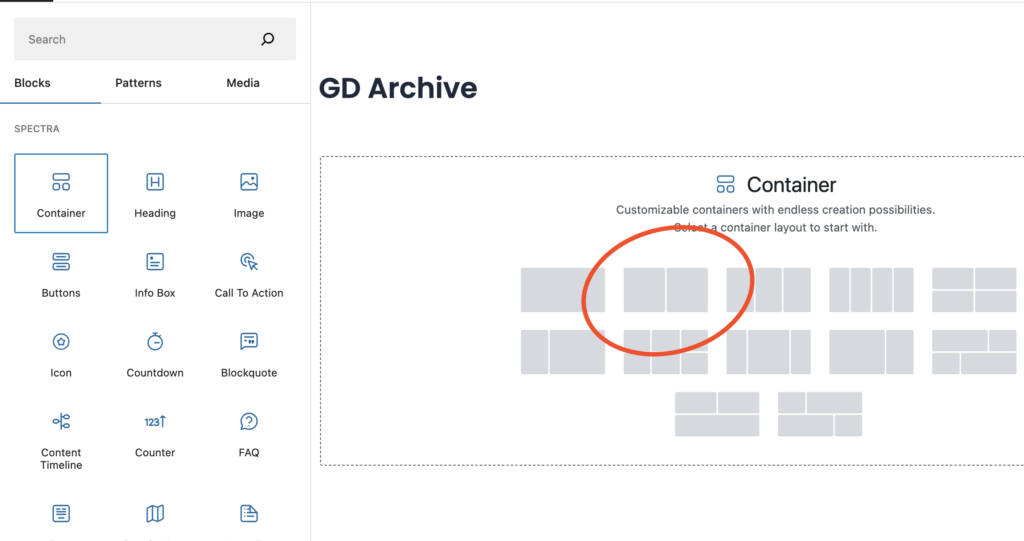Insert the Image block
This screenshot has height=541, width=1024.
pos(249,192)
